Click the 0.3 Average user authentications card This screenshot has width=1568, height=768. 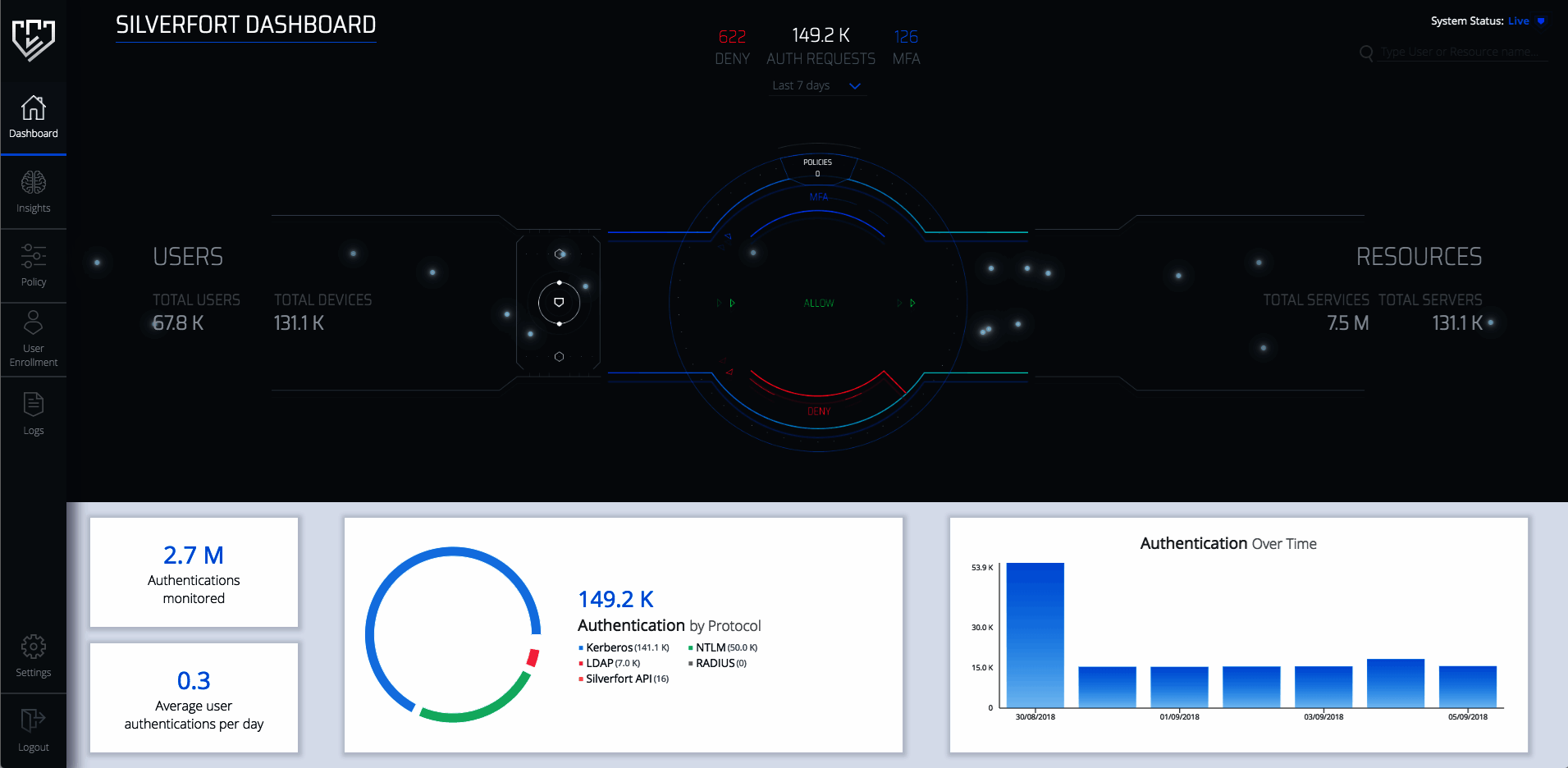[194, 698]
